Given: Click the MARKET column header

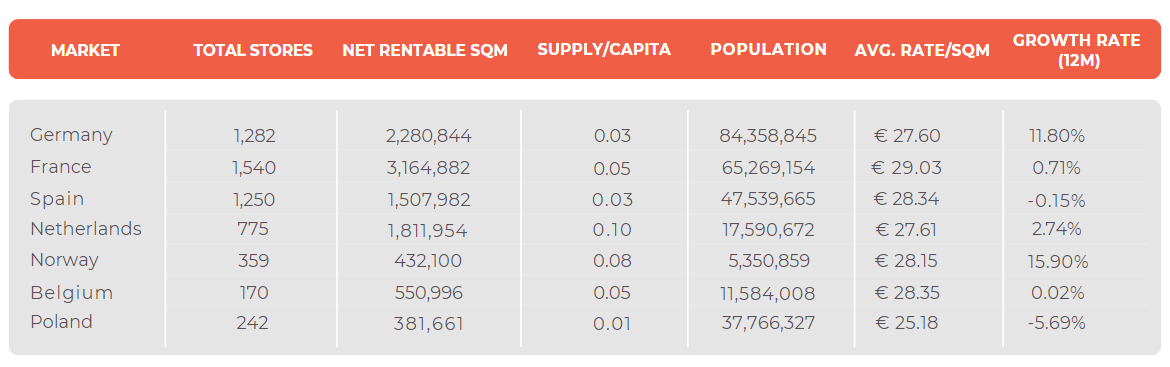Looking at the screenshot, I should pyautogui.click(x=85, y=51).
